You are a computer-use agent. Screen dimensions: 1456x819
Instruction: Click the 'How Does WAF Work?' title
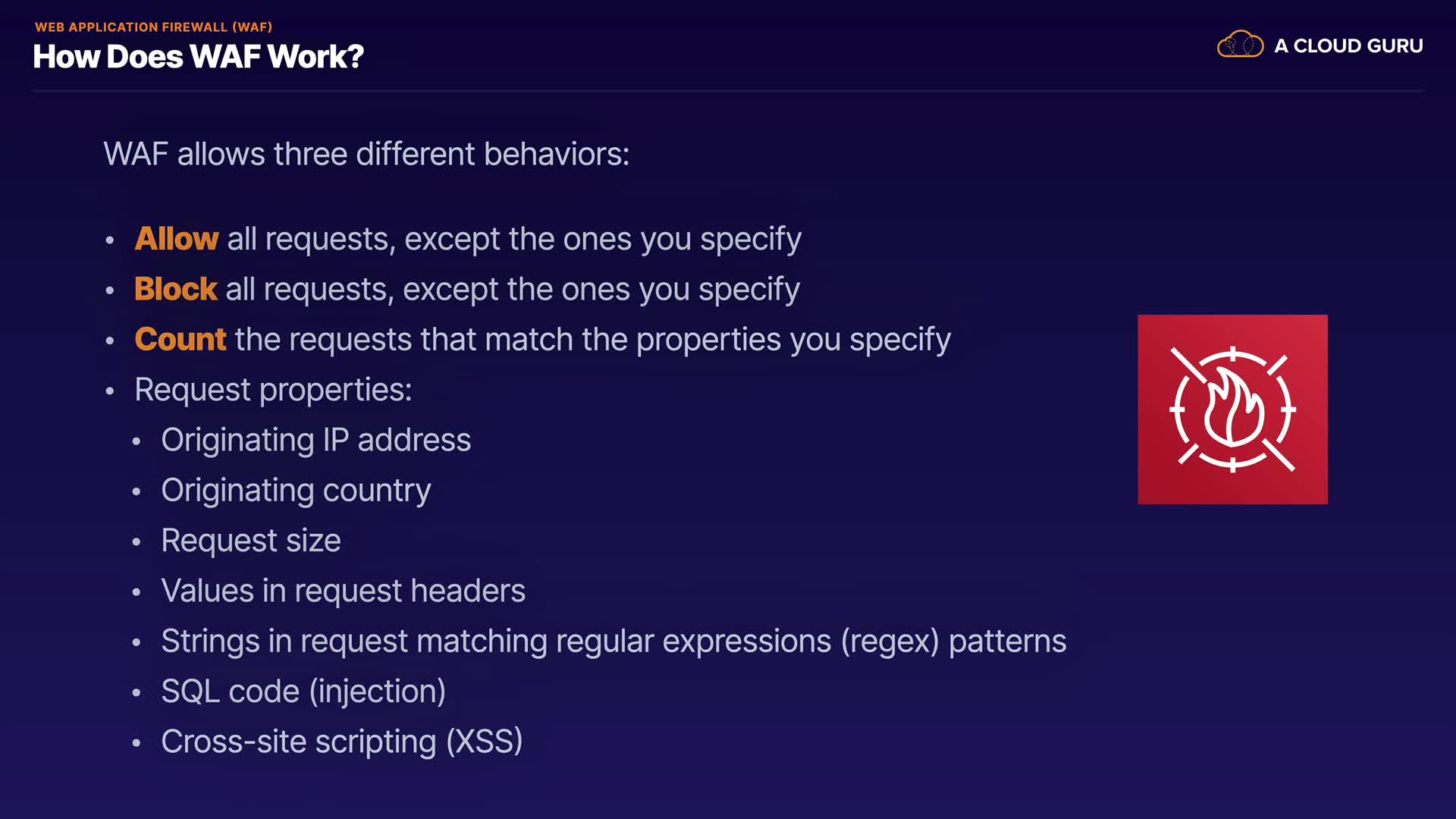coord(199,57)
